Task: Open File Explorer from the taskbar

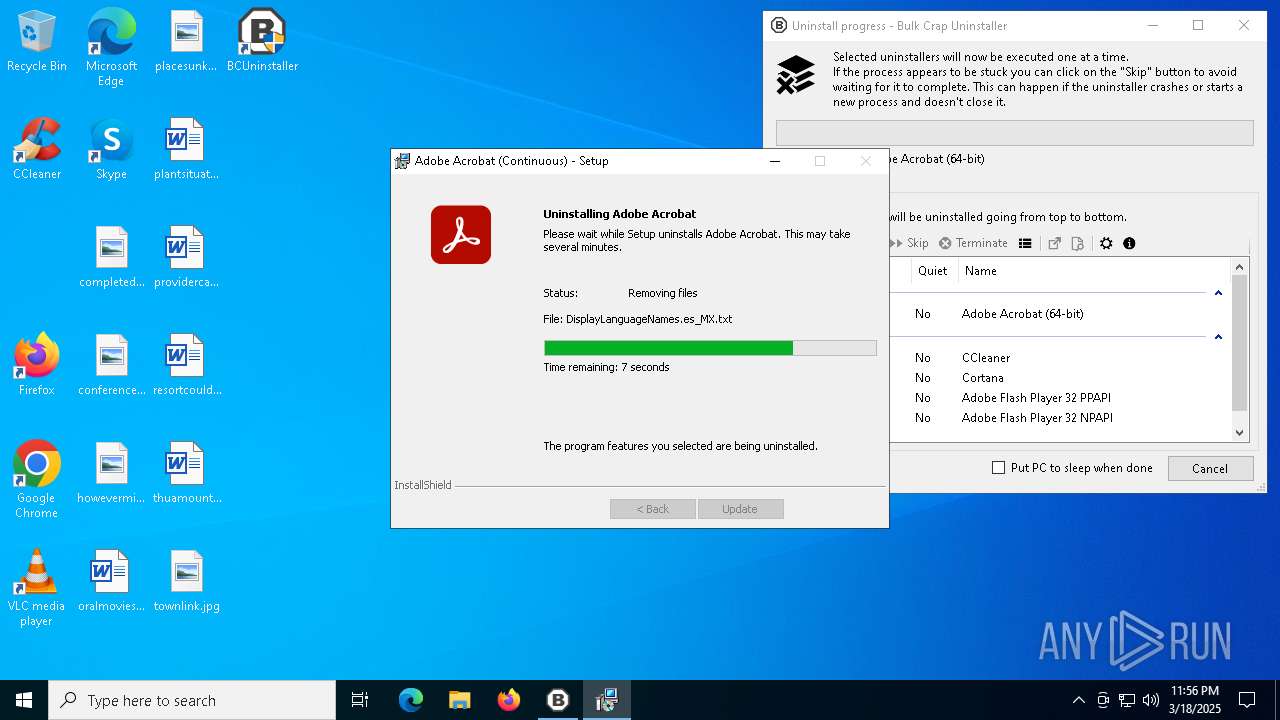Action: coord(460,700)
